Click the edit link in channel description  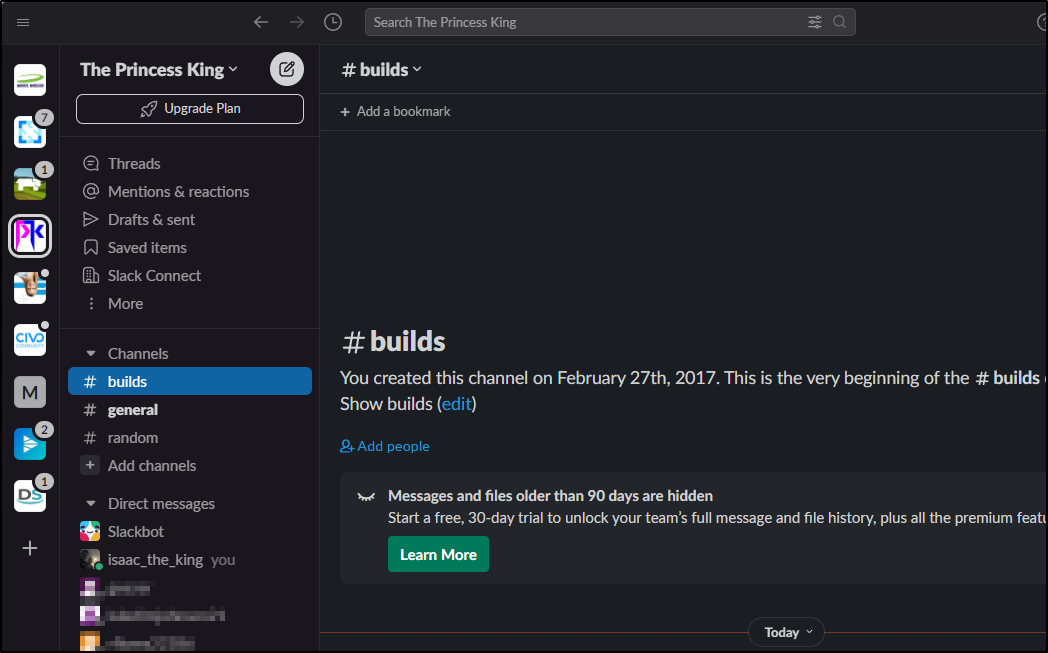coord(457,404)
